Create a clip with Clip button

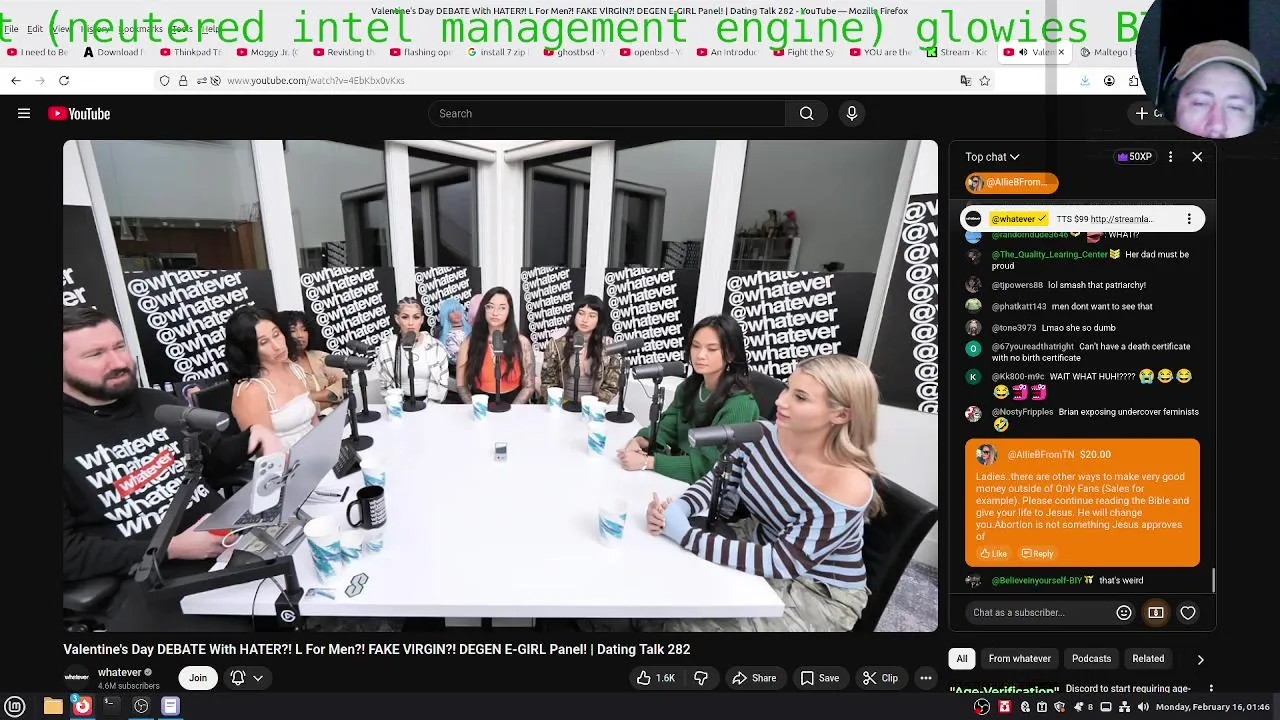[880, 678]
